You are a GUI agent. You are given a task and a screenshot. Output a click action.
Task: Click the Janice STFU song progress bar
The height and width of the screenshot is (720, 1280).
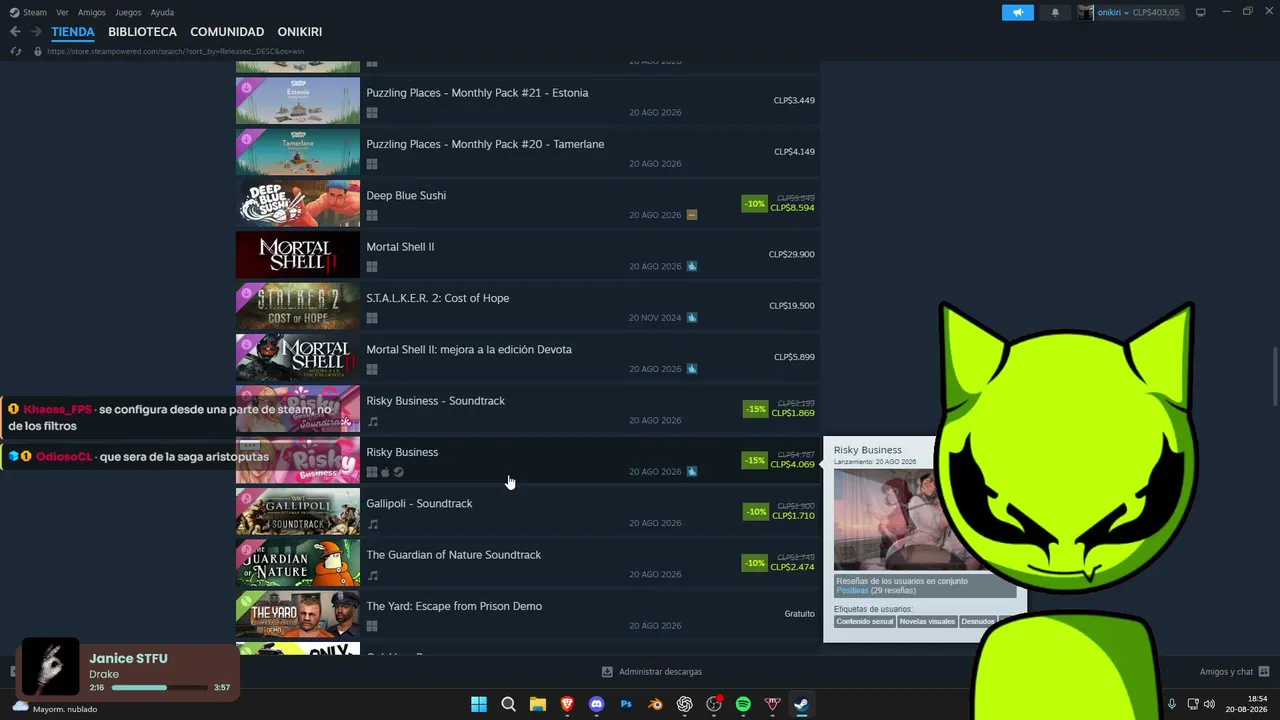click(159, 688)
